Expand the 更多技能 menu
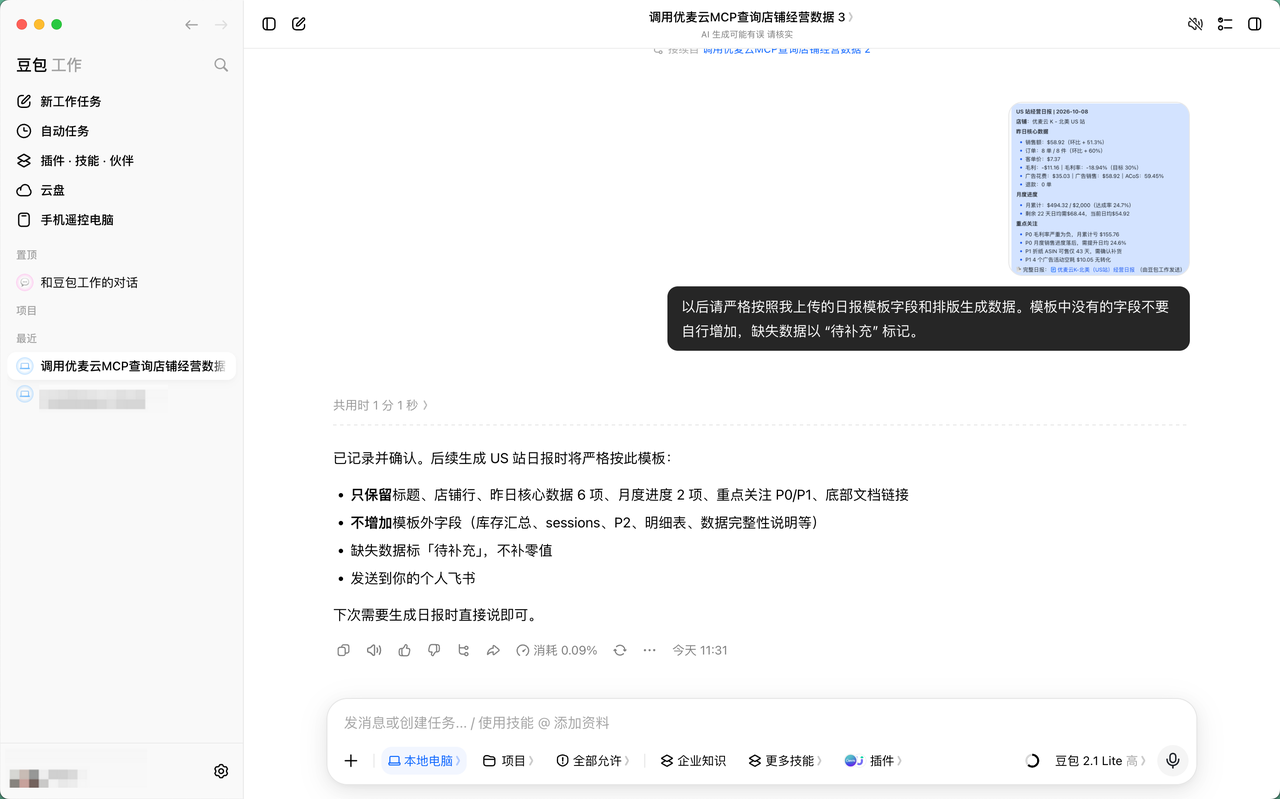Screen dimensions: 1280x799 [785, 761]
